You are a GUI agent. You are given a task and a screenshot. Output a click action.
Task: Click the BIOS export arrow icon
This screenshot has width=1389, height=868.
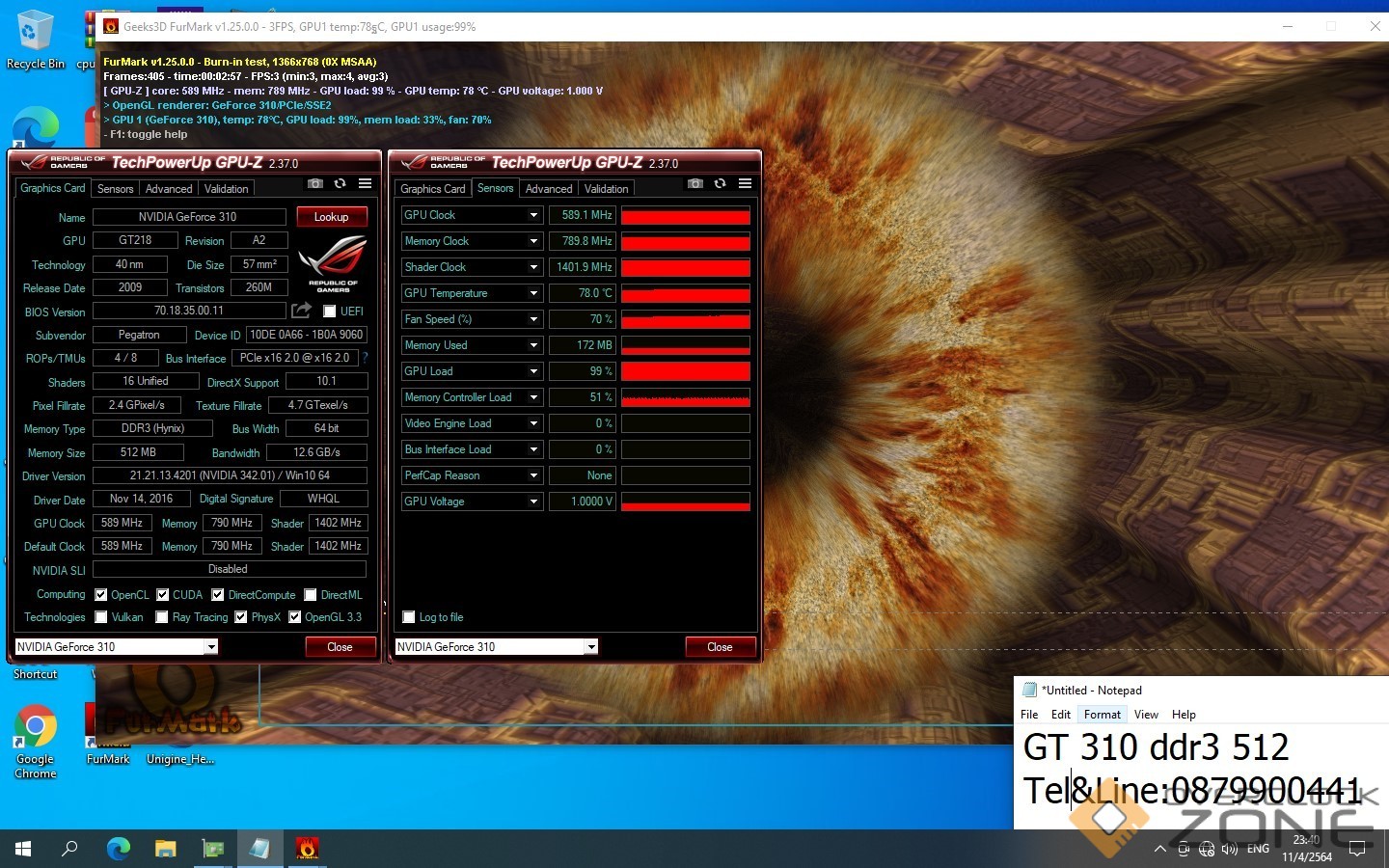[302, 311]
